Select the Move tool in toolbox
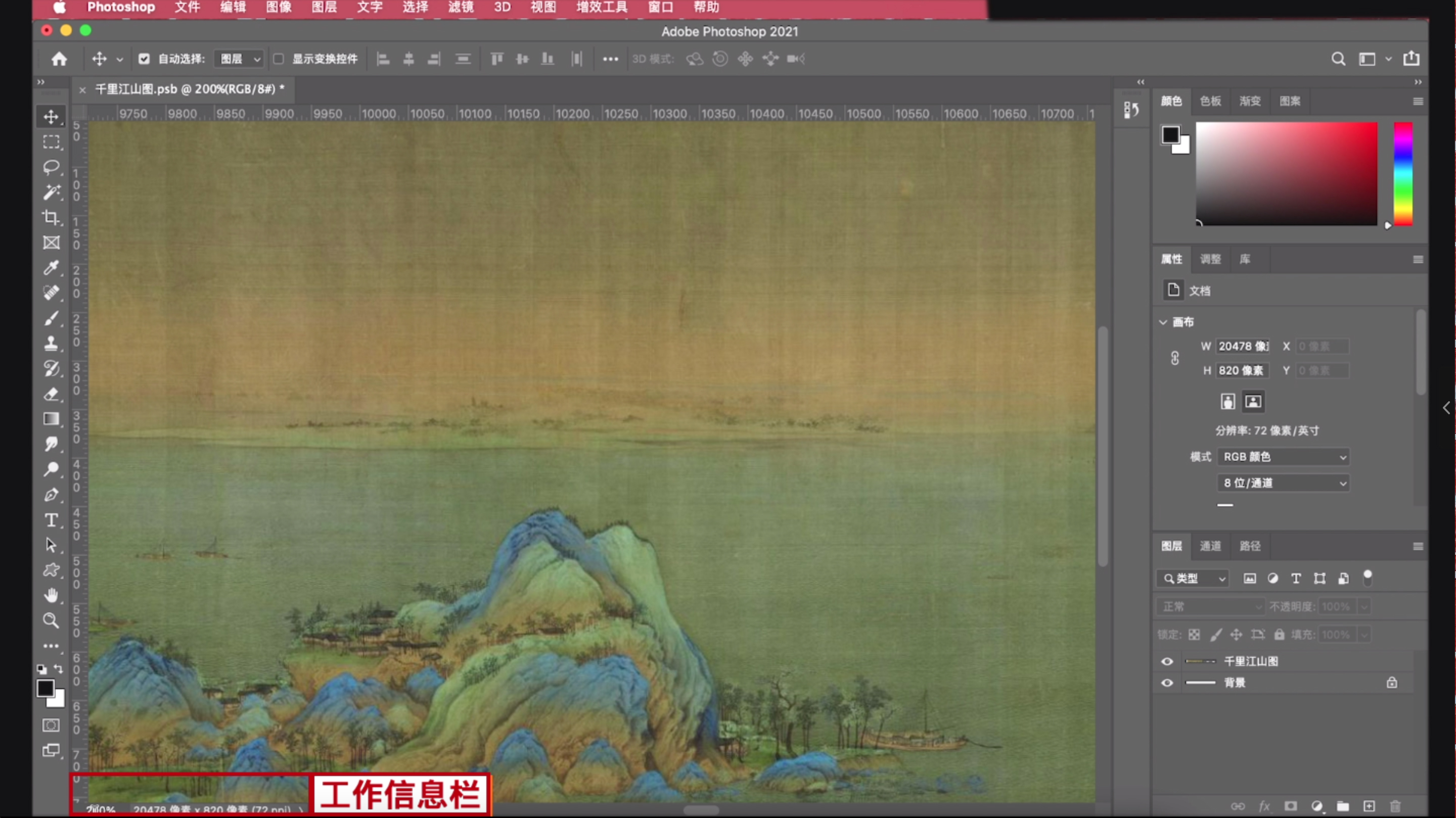Image resolution: width=1456 pixels, height=818 pixels. click(x=52, y=117)
